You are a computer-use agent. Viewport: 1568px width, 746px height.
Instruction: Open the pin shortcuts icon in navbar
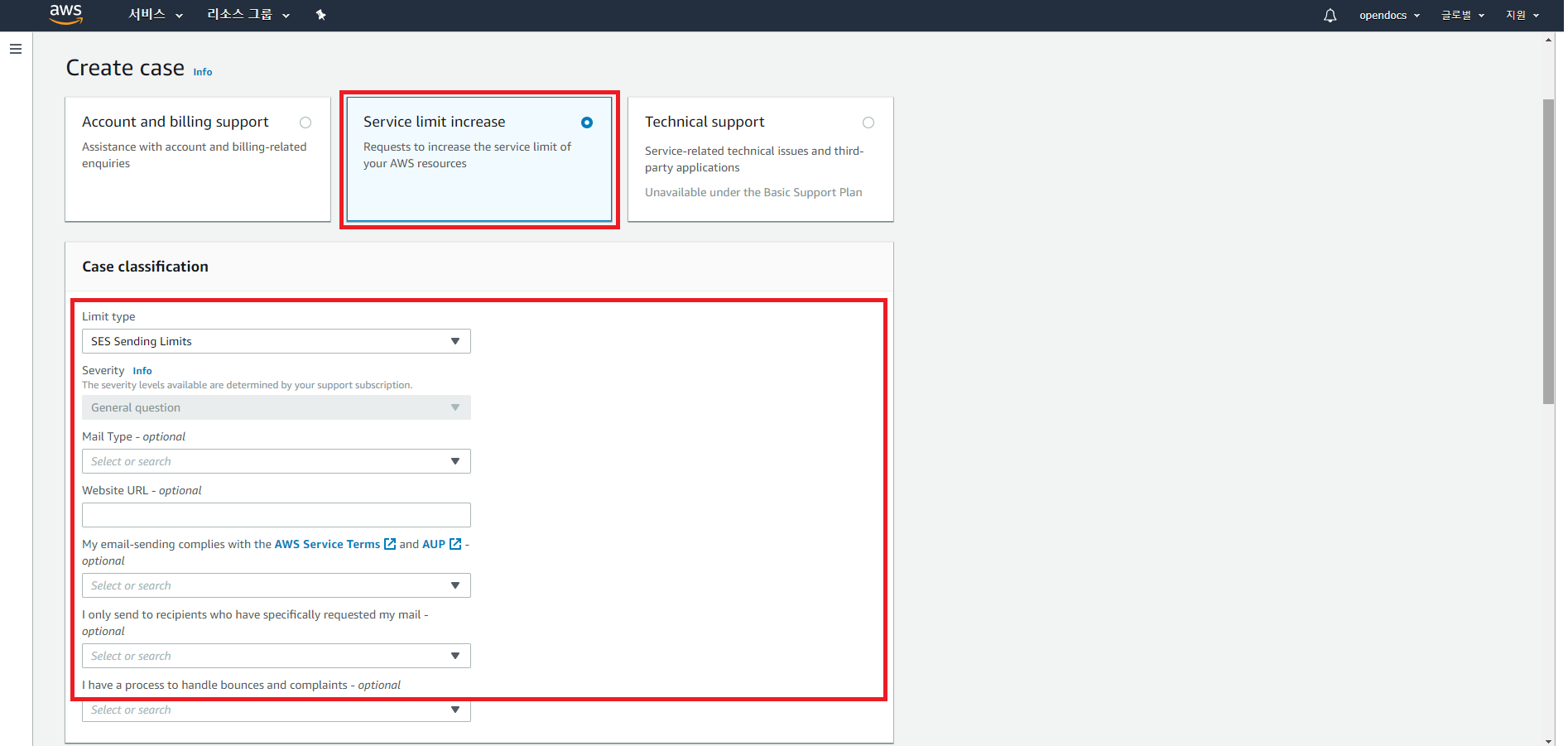[321, 15]
